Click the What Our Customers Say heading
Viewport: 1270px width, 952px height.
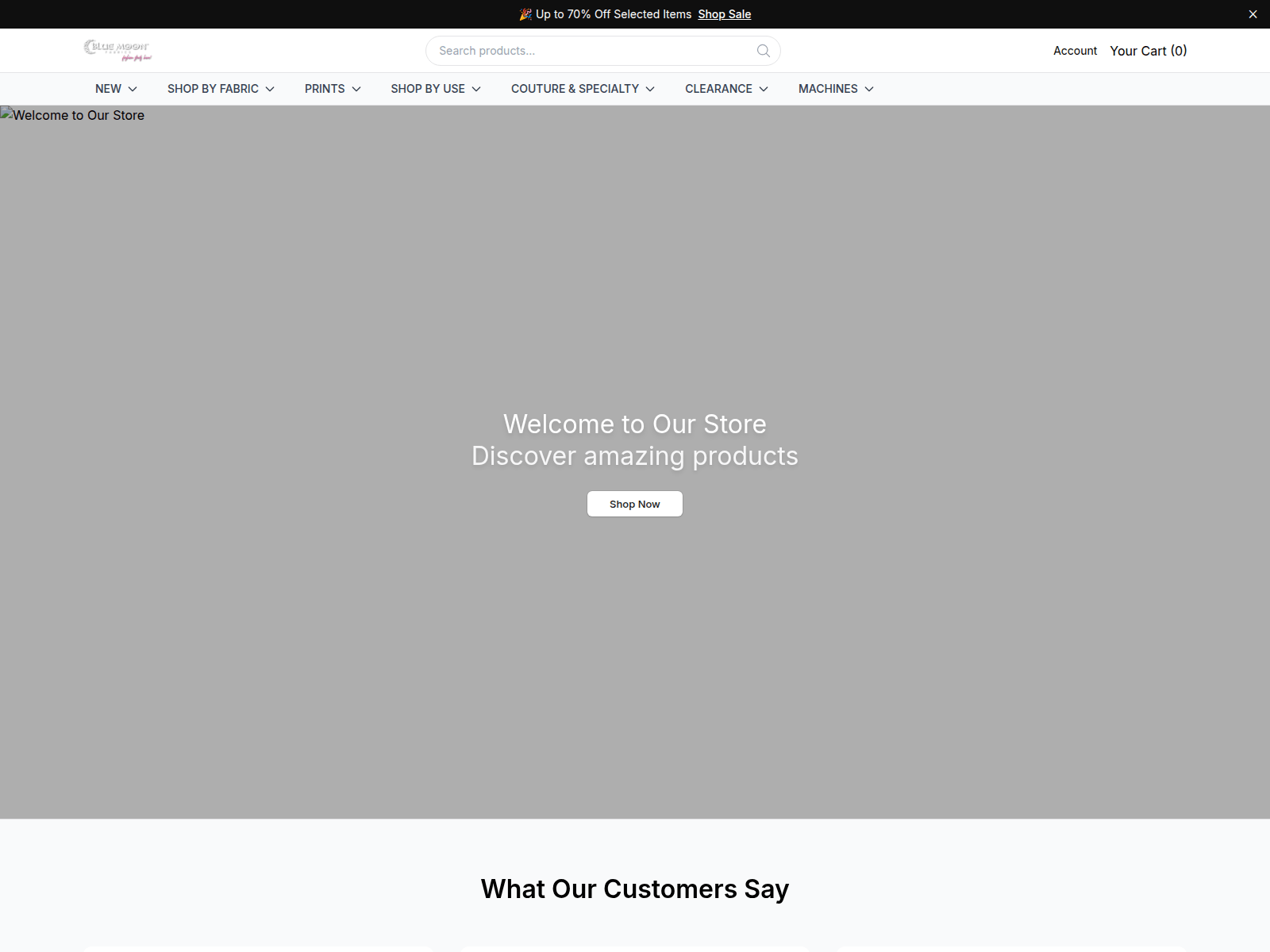(635, 889)
